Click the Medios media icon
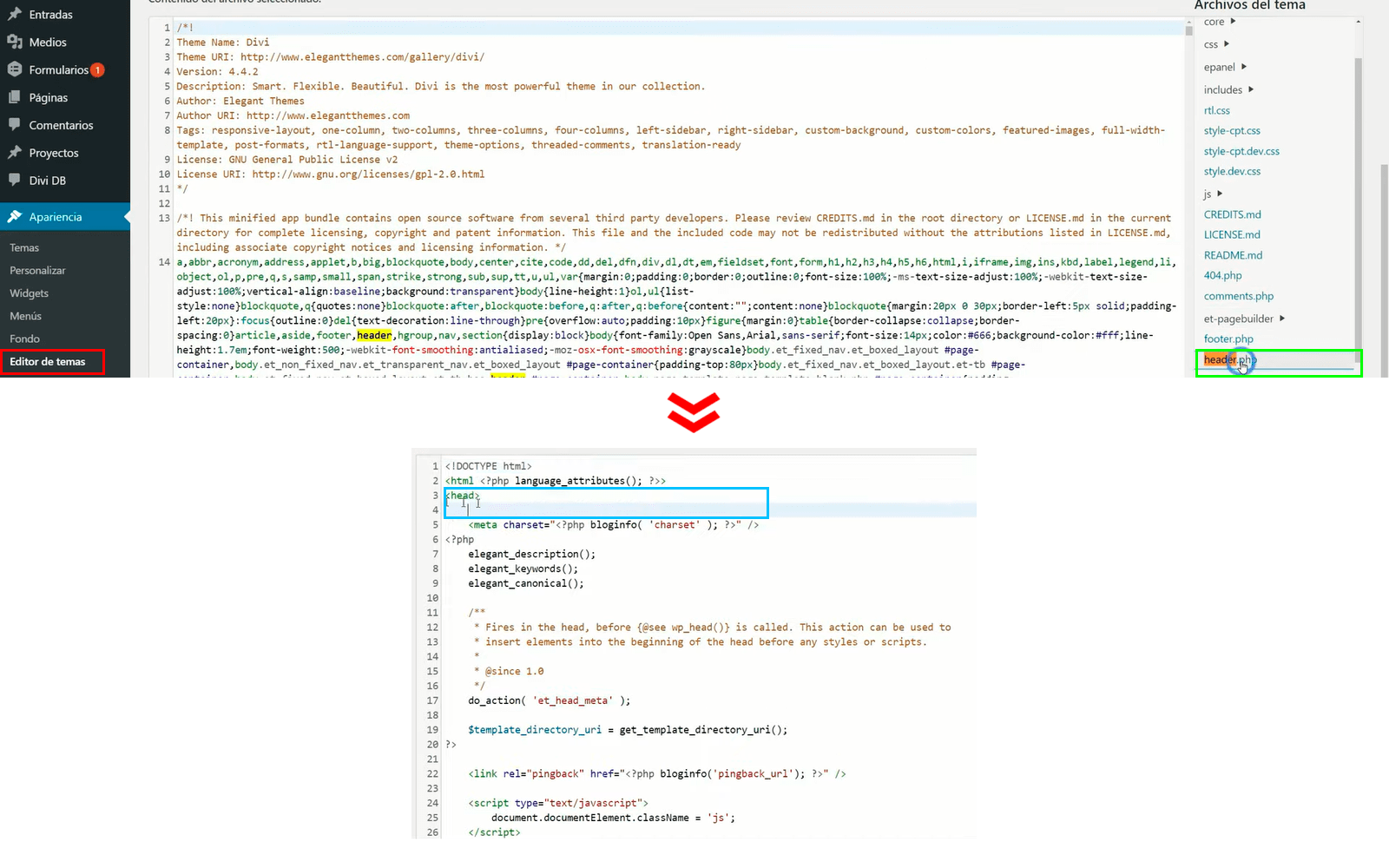The image size is (1389, 868). pyautogui.click(x=15, y=42)
